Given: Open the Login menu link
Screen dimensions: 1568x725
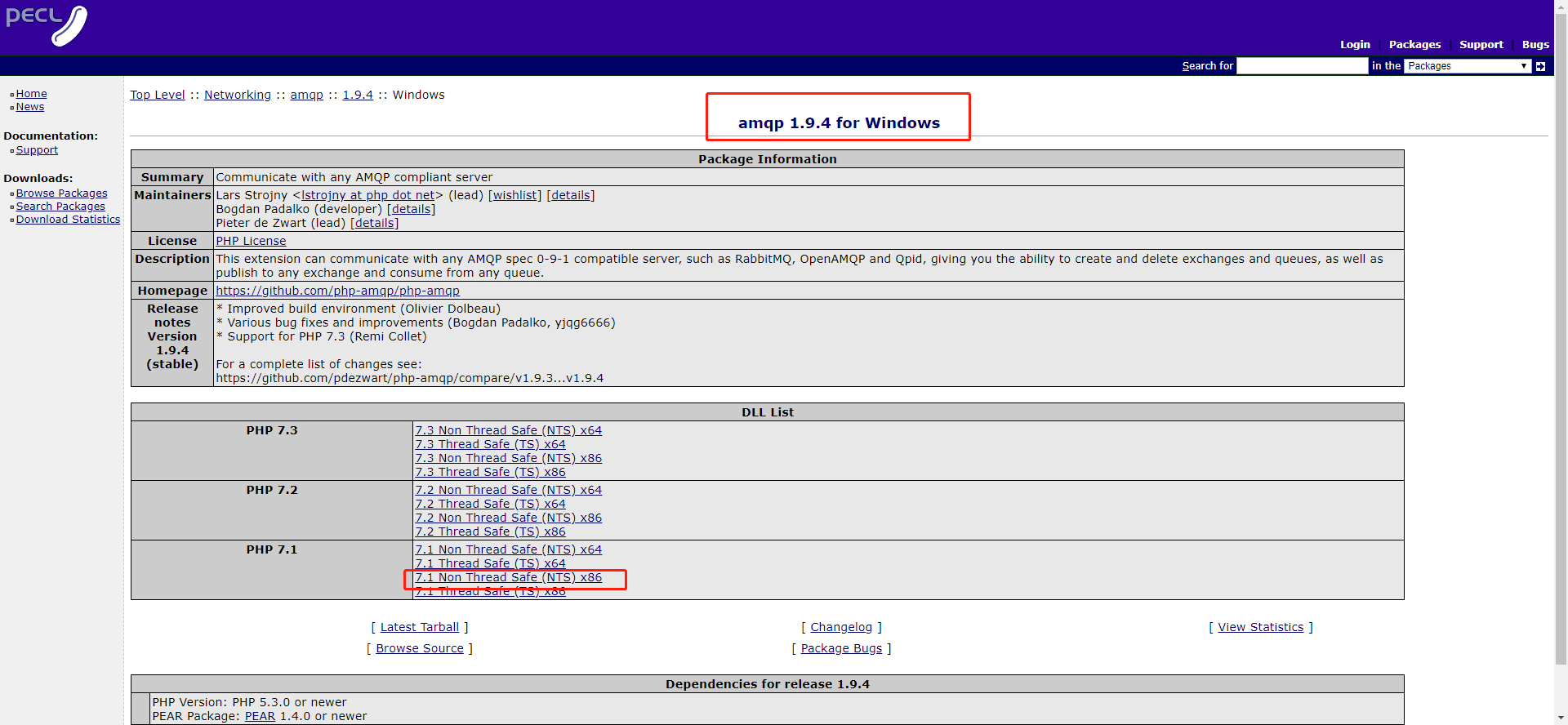Looking at the screenshot, I should 1355,45.
